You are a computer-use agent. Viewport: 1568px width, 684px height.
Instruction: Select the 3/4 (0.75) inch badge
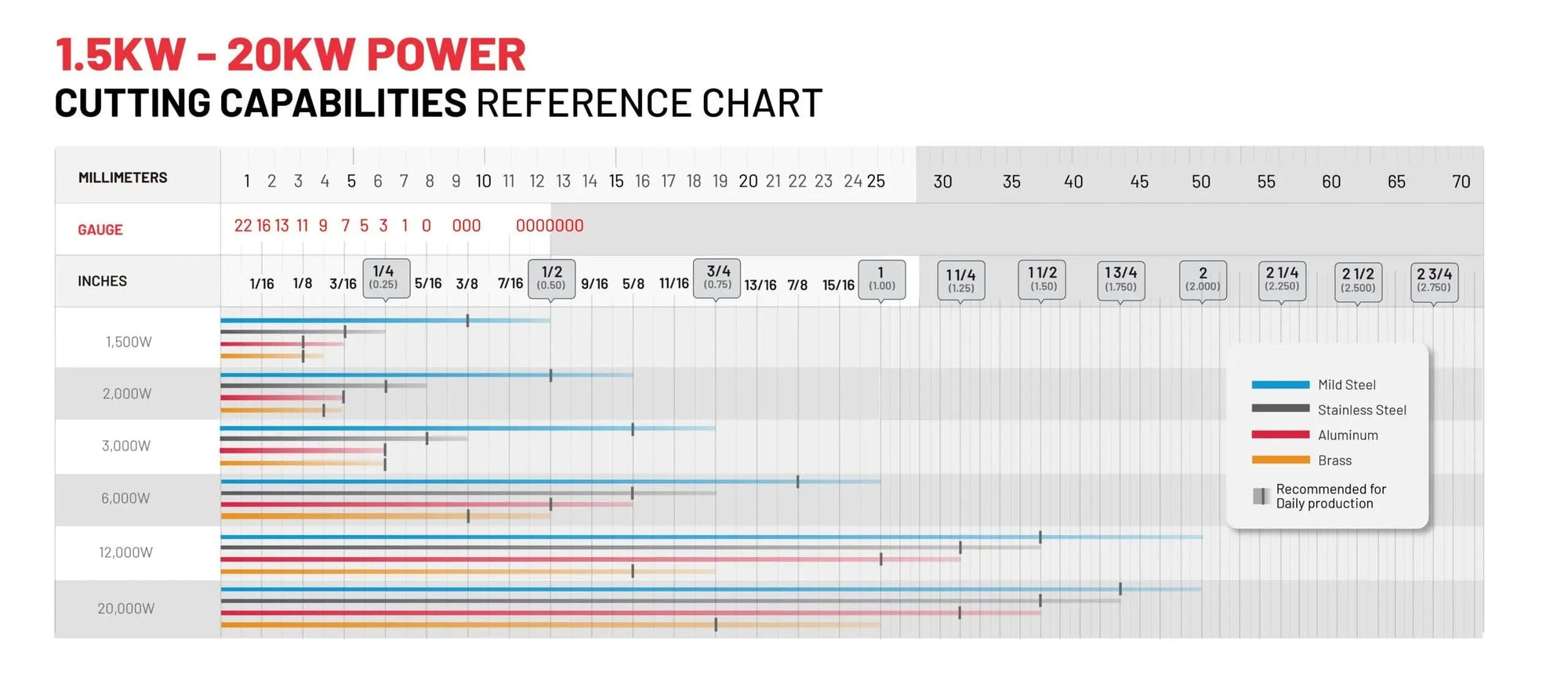click(717, 278)
